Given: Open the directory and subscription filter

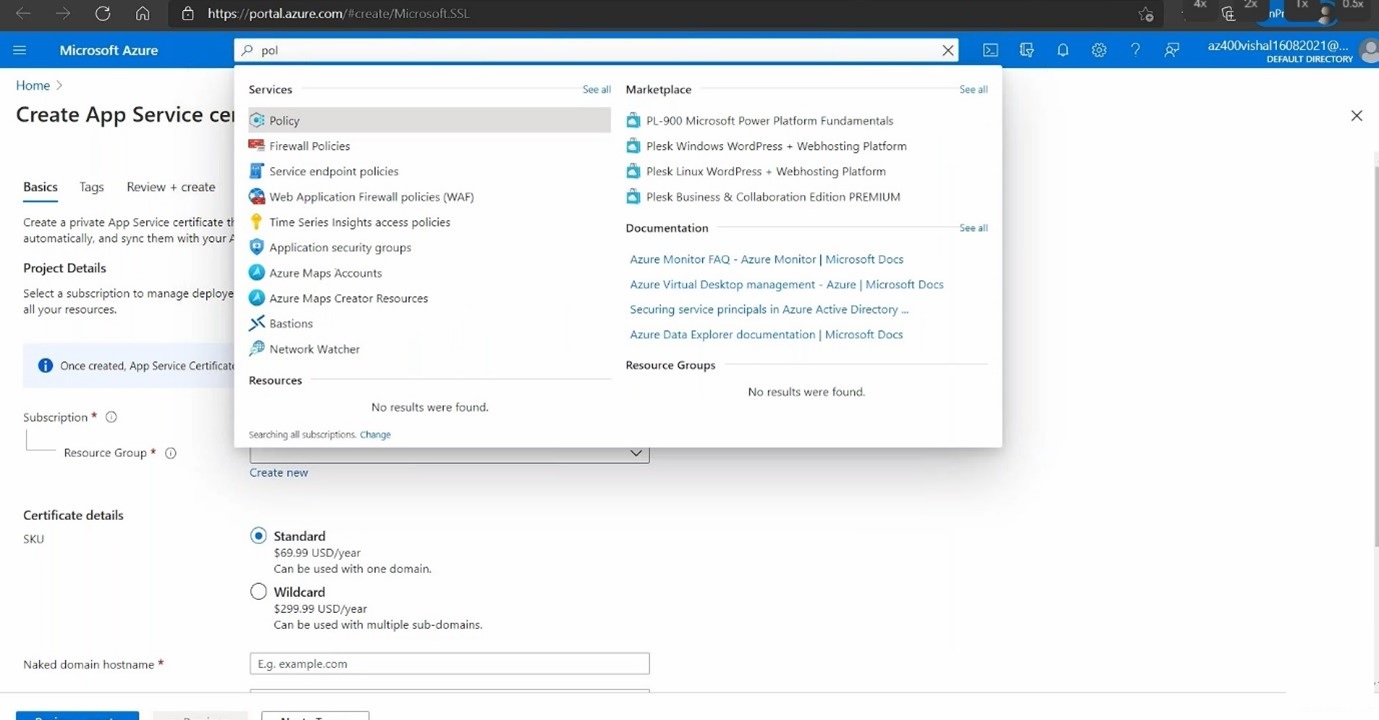Looking at the screenshot, I should 1026,50.
